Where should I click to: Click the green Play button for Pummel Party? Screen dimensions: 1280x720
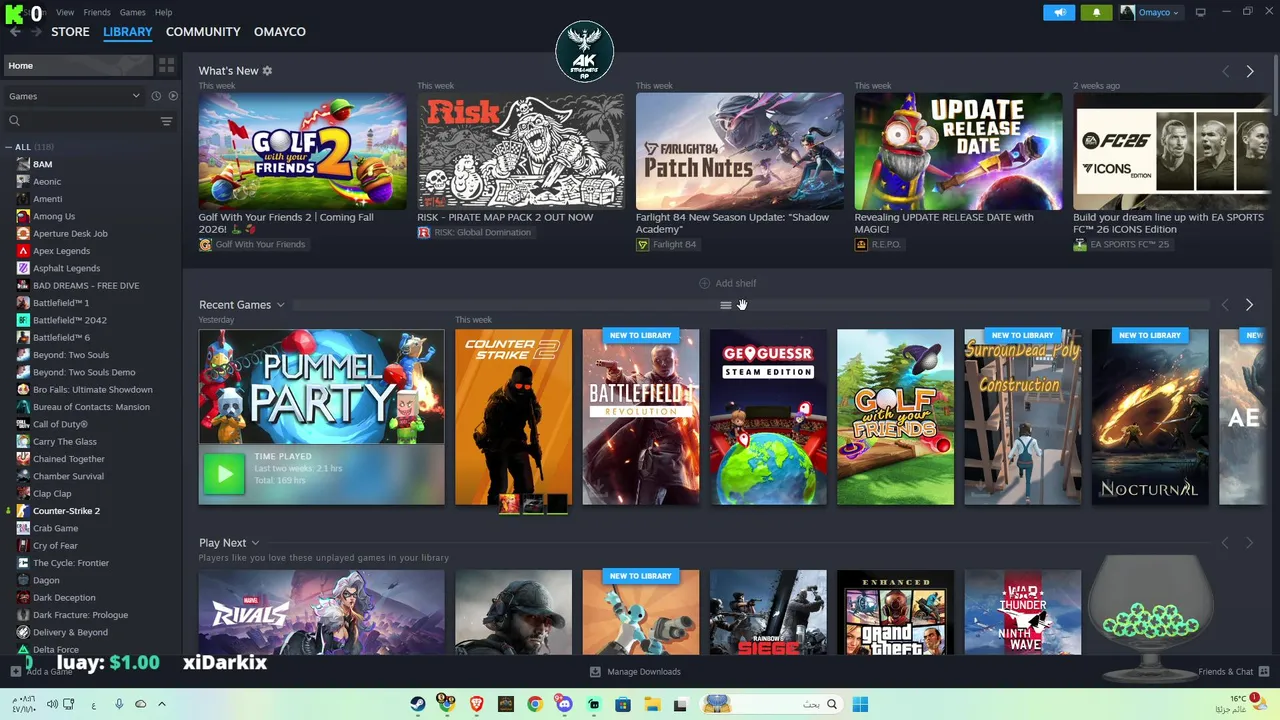223,474
